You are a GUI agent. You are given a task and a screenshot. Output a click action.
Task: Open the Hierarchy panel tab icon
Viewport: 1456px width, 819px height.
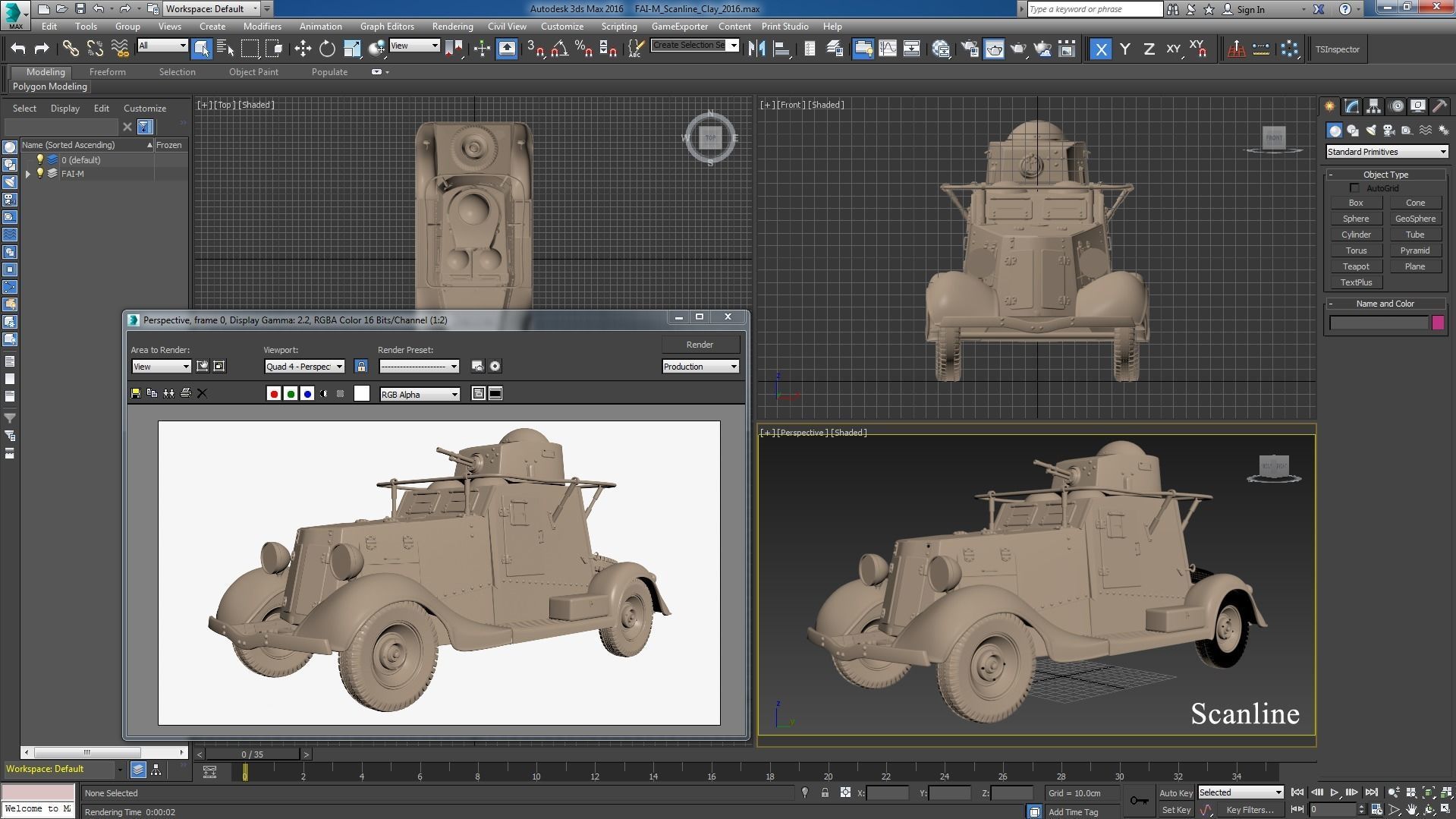(x=1373, y=106)
